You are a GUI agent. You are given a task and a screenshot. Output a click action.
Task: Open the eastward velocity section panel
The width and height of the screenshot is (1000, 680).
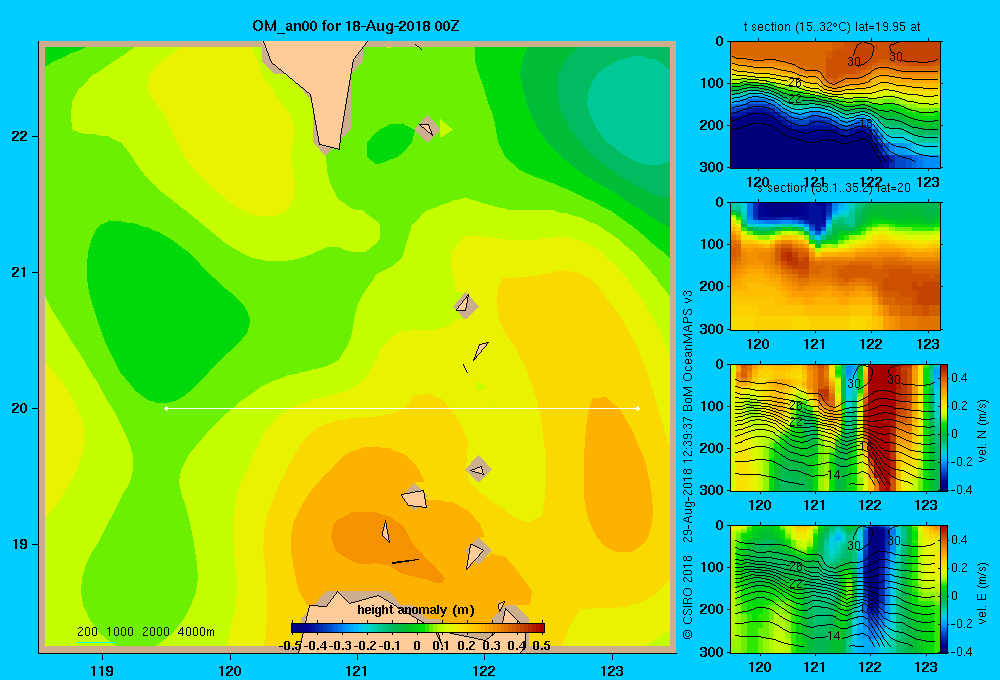click(835, 589)
